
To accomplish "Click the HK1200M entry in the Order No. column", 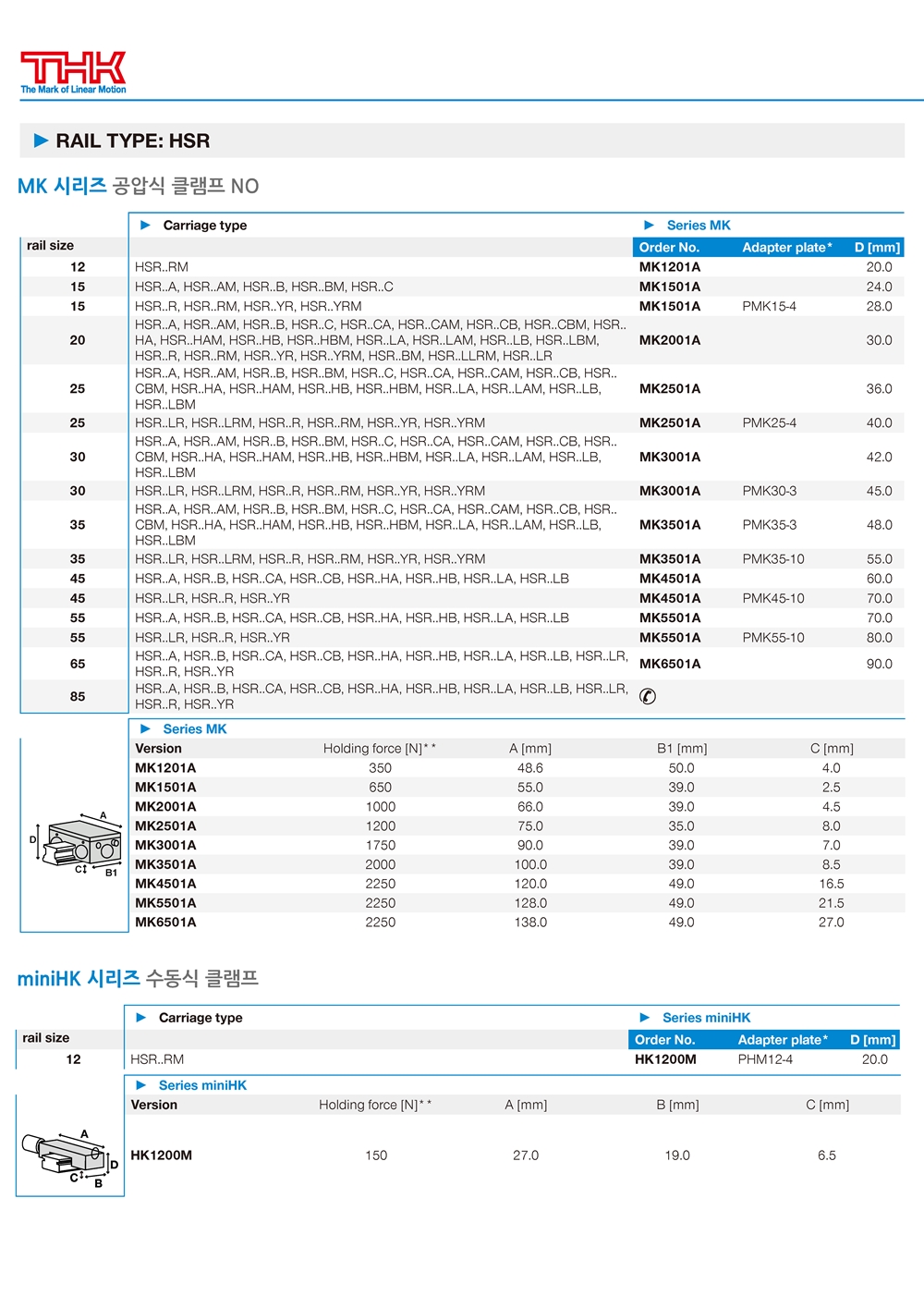I will (x=665, y=1059).
